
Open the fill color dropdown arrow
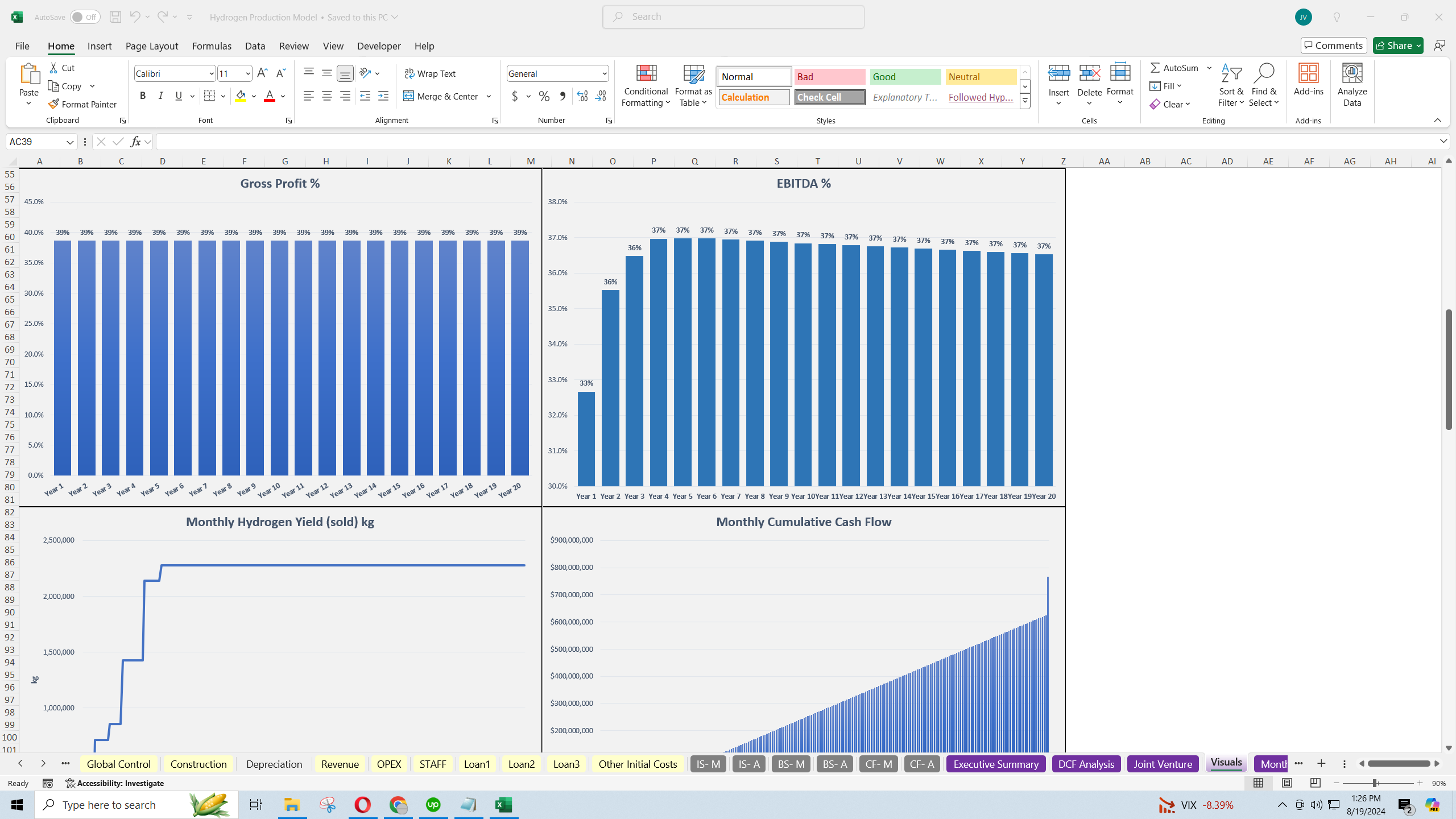click(x=254, y=96)
